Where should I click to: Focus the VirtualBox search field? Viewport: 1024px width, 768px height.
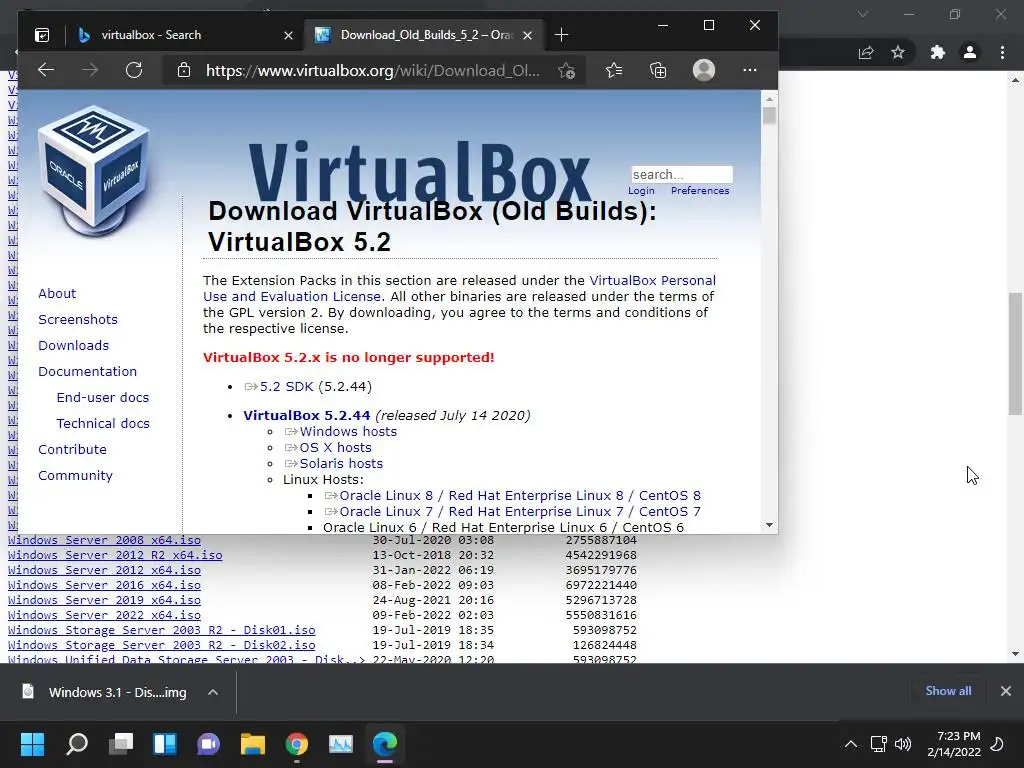[682, 174]
